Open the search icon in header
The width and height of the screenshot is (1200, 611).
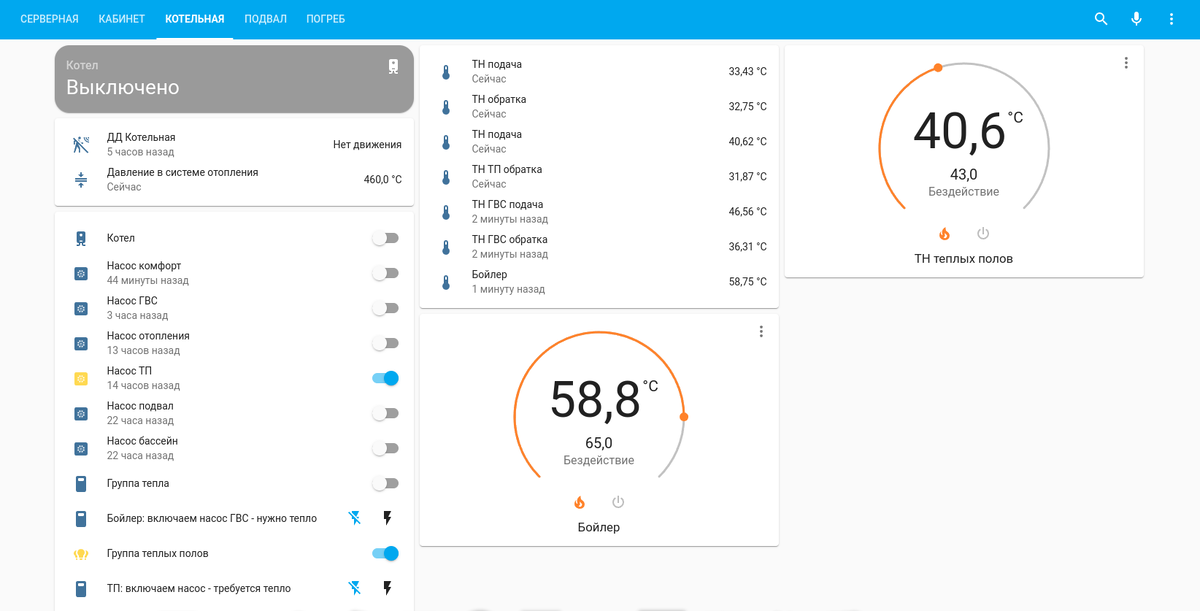coord(1101,19)
